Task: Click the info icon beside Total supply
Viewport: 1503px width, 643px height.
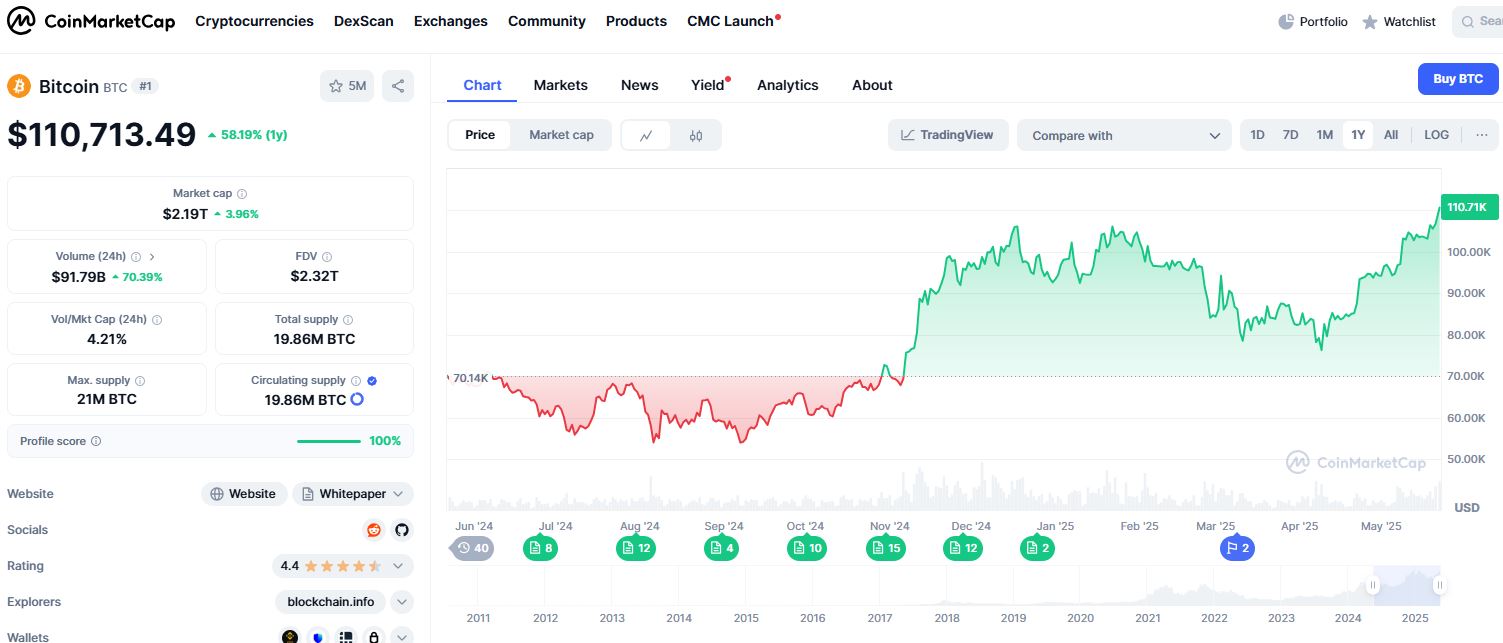Action: 348,320
